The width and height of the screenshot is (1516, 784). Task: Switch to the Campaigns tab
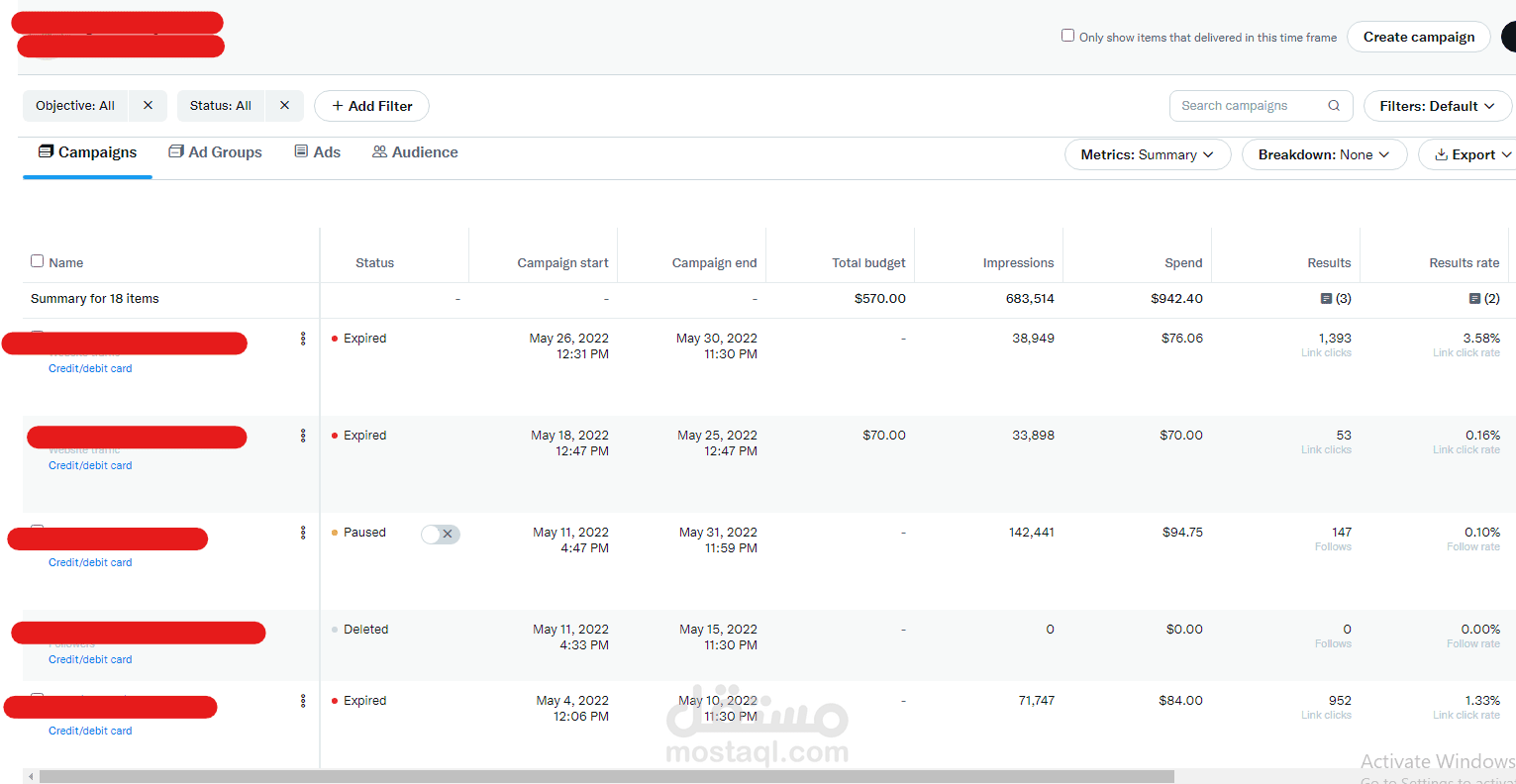coord(88,152)
